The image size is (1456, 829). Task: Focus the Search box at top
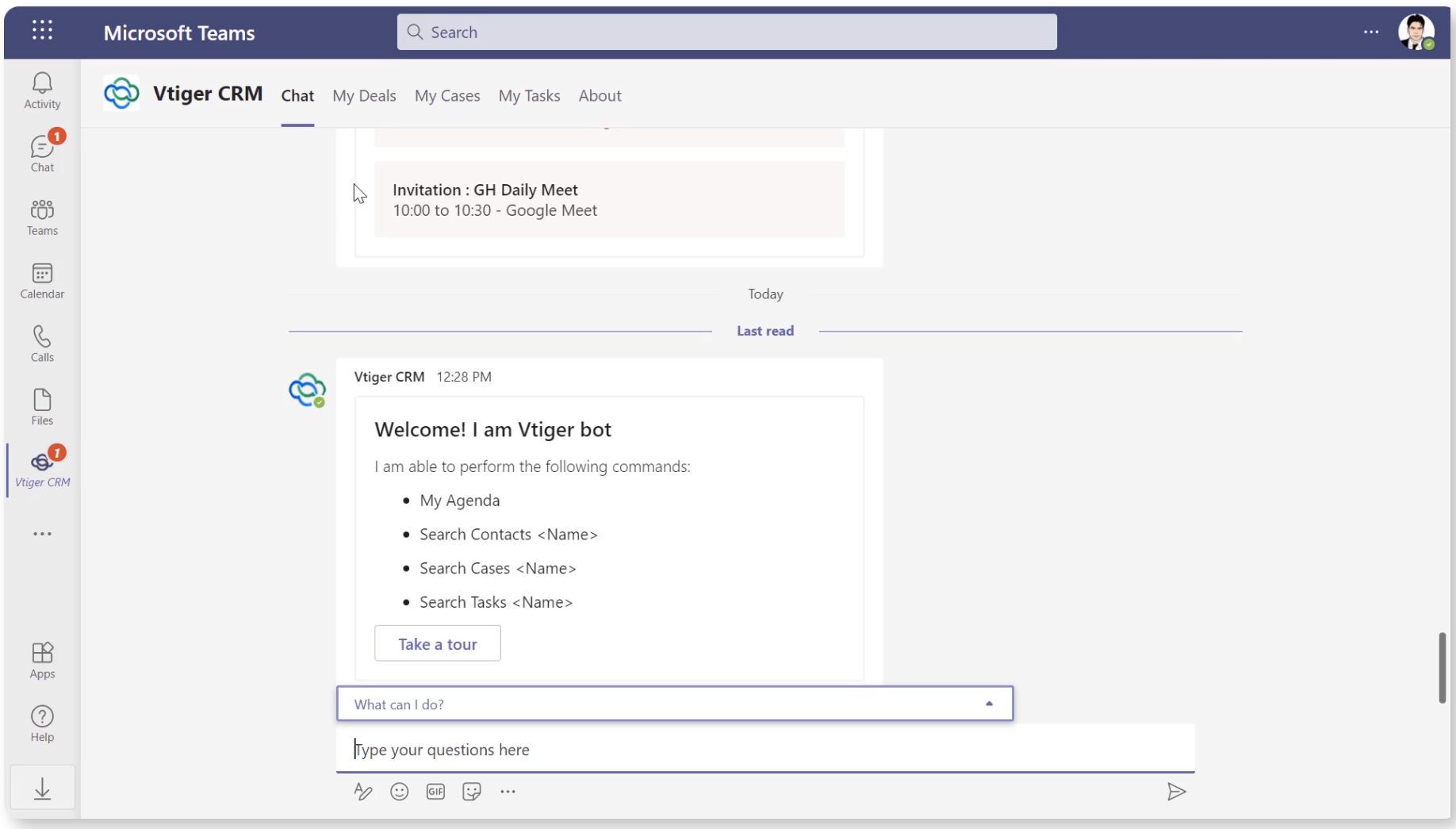pos(726,32)
